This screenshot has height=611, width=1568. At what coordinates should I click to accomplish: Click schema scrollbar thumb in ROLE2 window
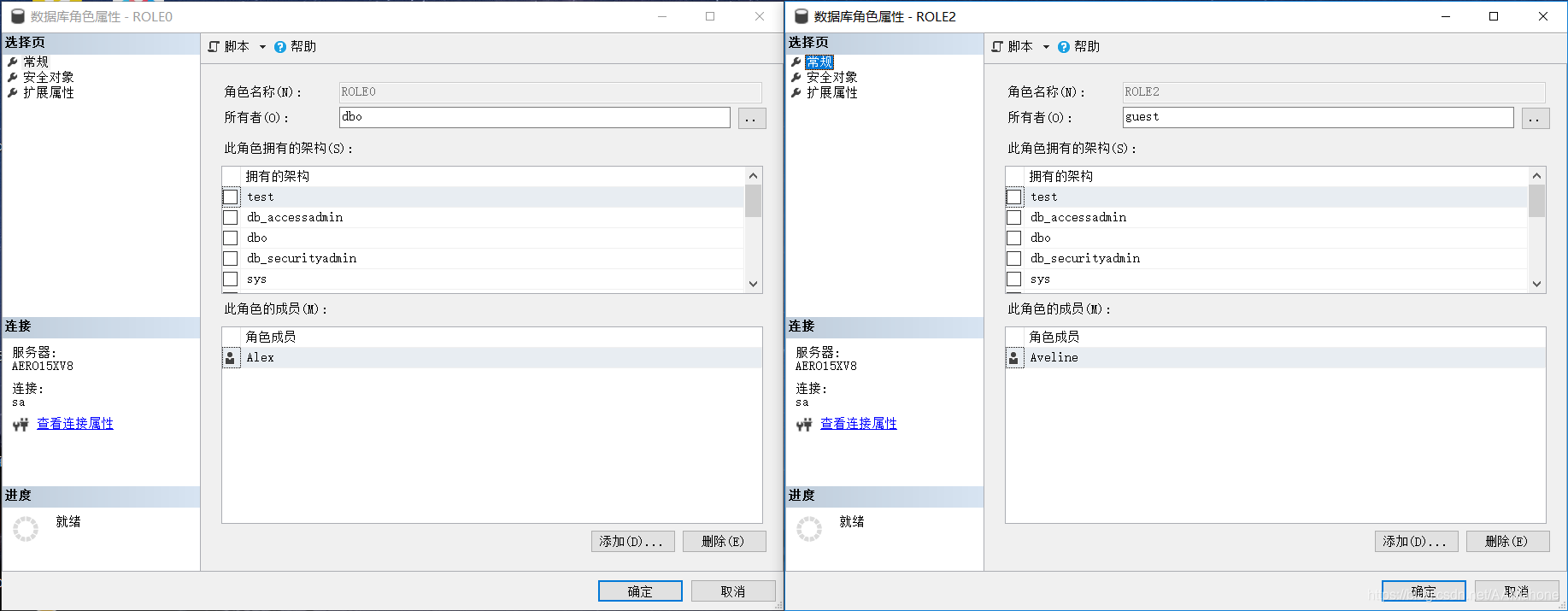[x=1536, y=201]
